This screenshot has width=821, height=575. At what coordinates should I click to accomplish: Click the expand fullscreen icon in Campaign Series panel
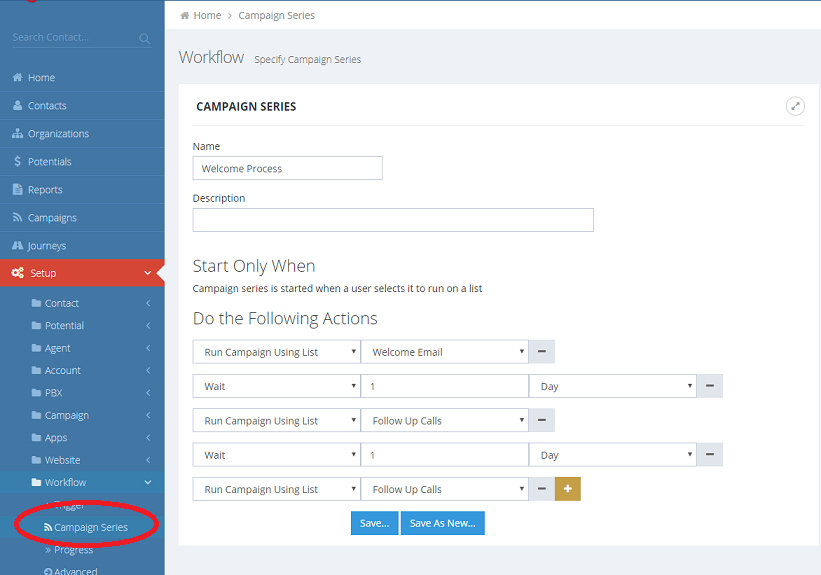795,106
